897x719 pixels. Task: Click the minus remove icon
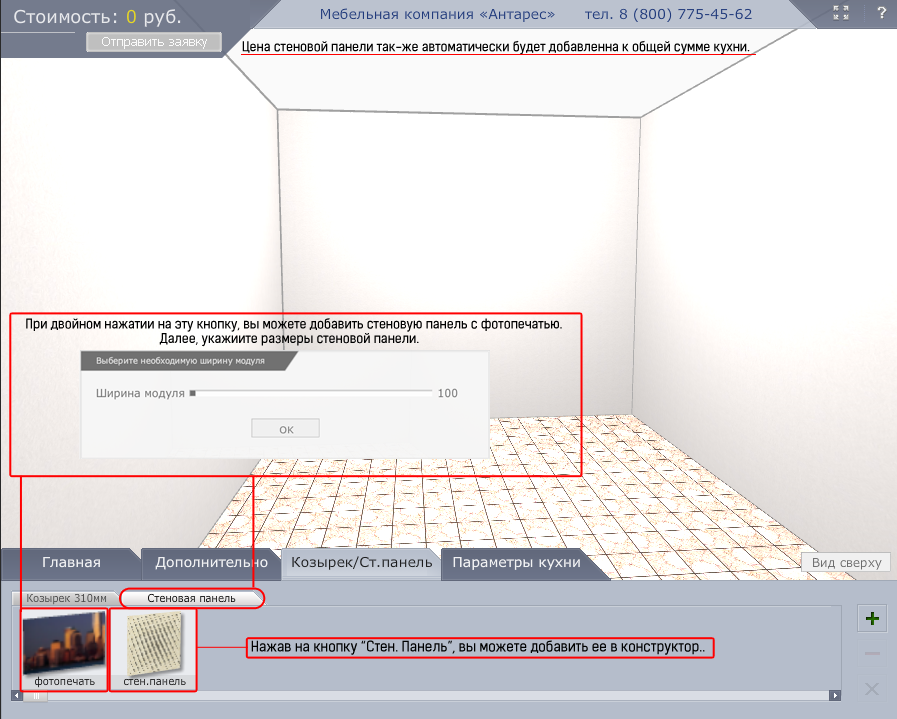tap(872, 653)
